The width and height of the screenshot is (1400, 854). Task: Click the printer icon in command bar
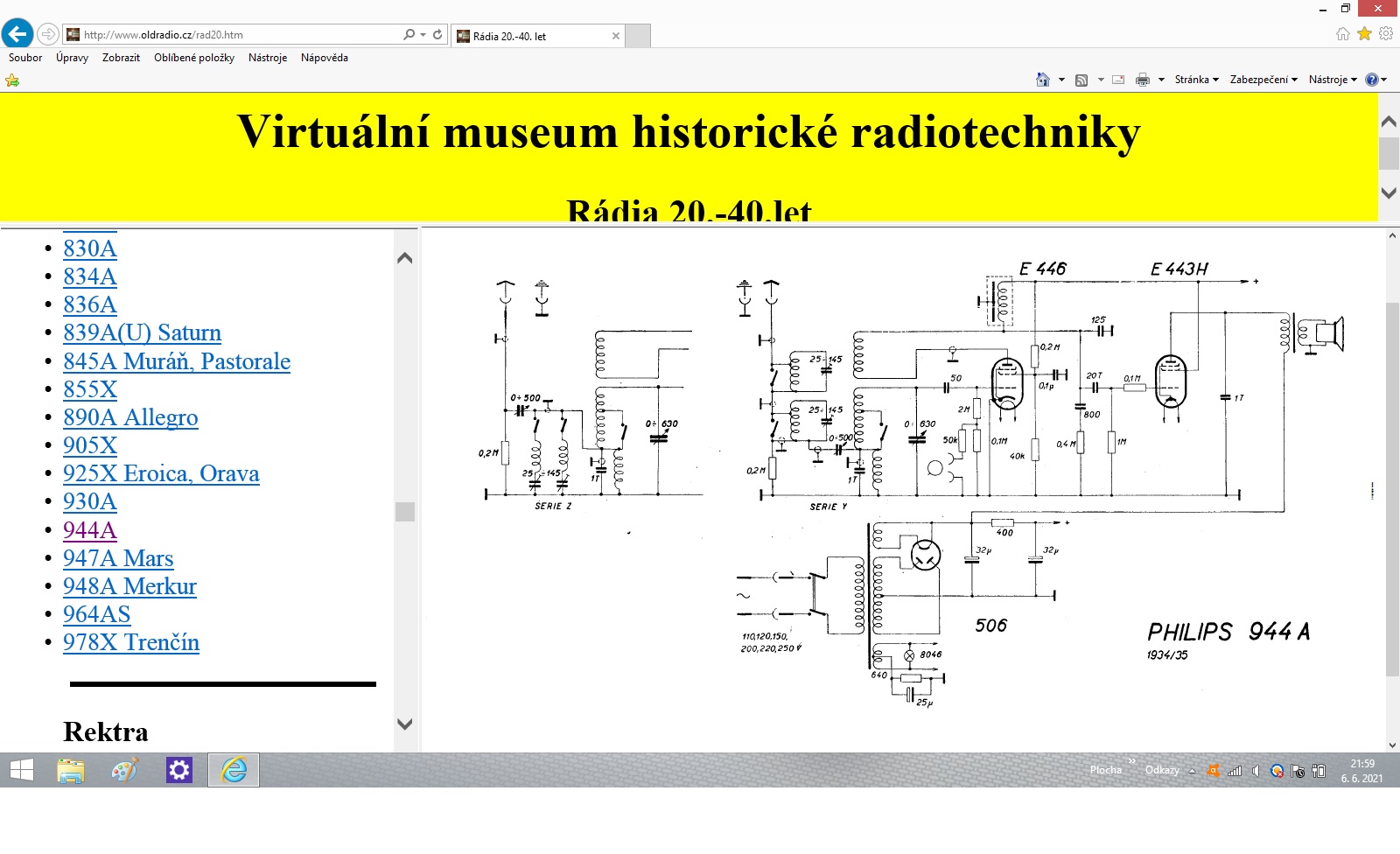click(1142, 80)
